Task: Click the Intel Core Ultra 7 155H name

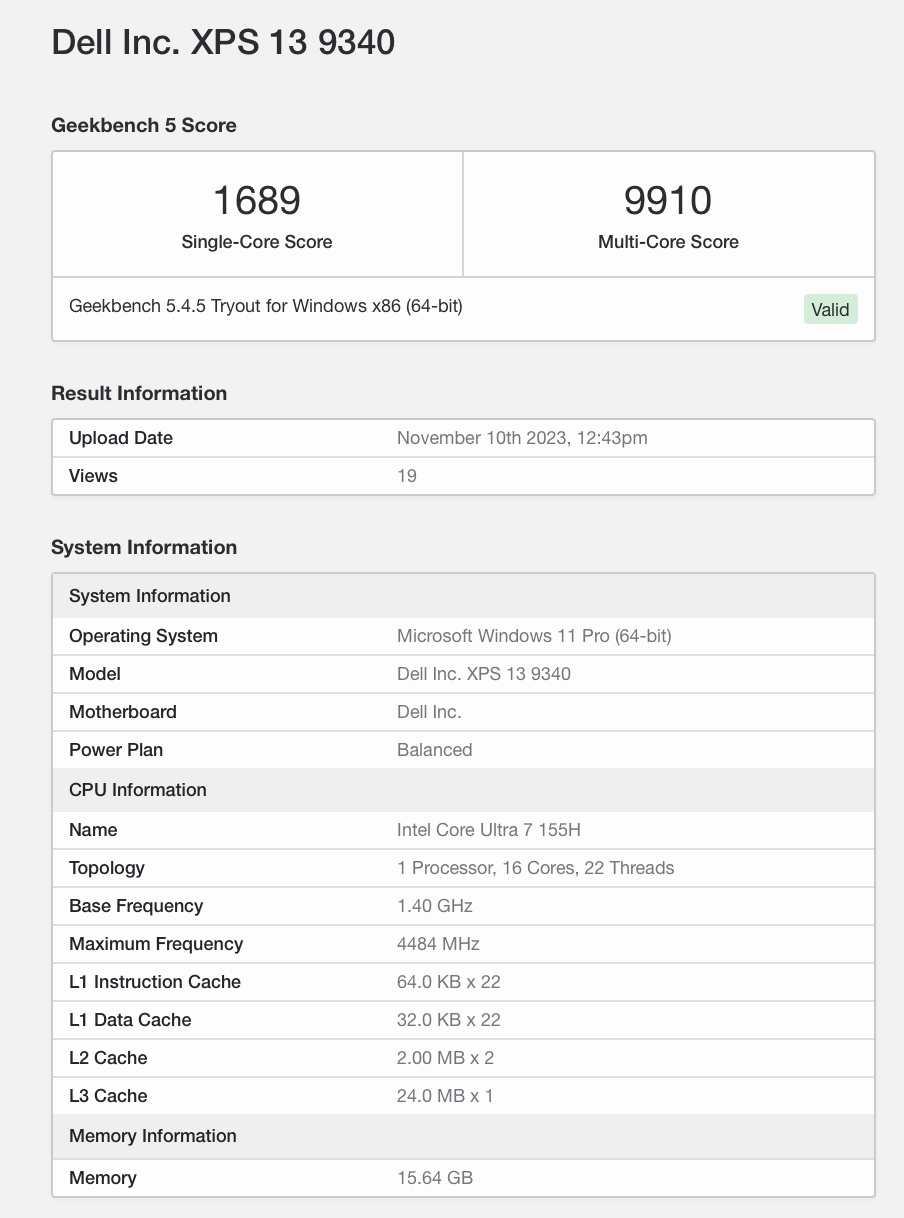Action: (489, 830)
